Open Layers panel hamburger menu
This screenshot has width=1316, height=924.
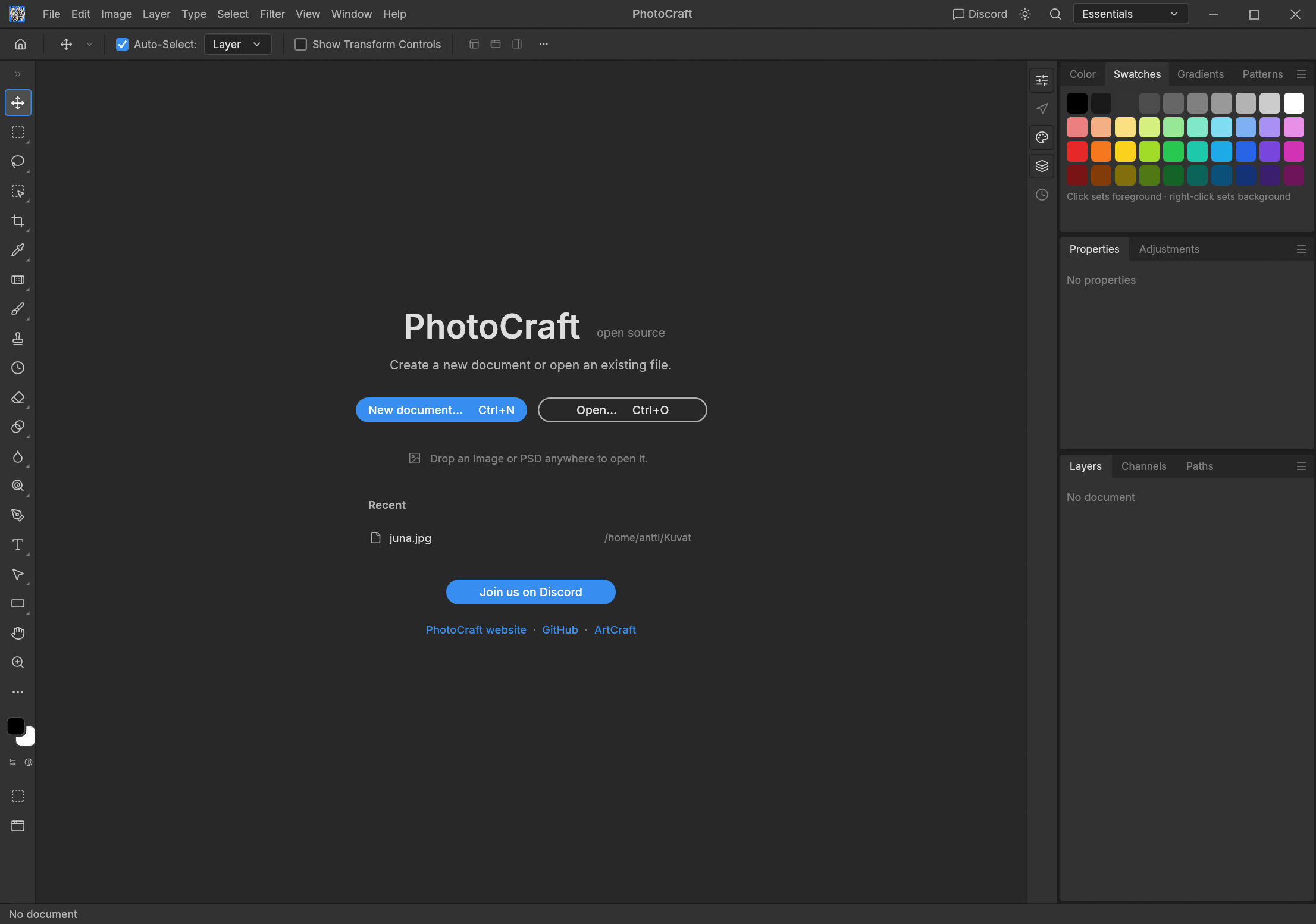click(1302, 466)
